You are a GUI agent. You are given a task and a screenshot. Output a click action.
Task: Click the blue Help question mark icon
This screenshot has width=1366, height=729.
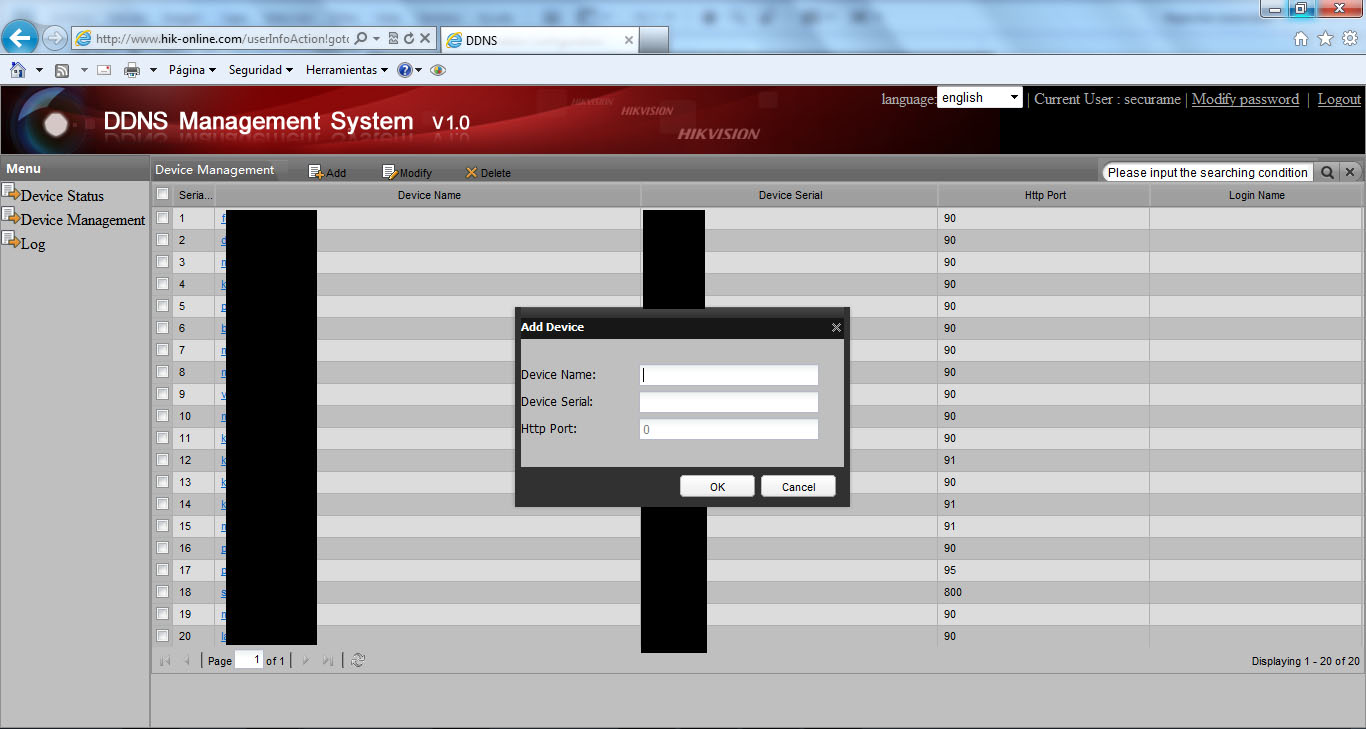tap(404, 70)
